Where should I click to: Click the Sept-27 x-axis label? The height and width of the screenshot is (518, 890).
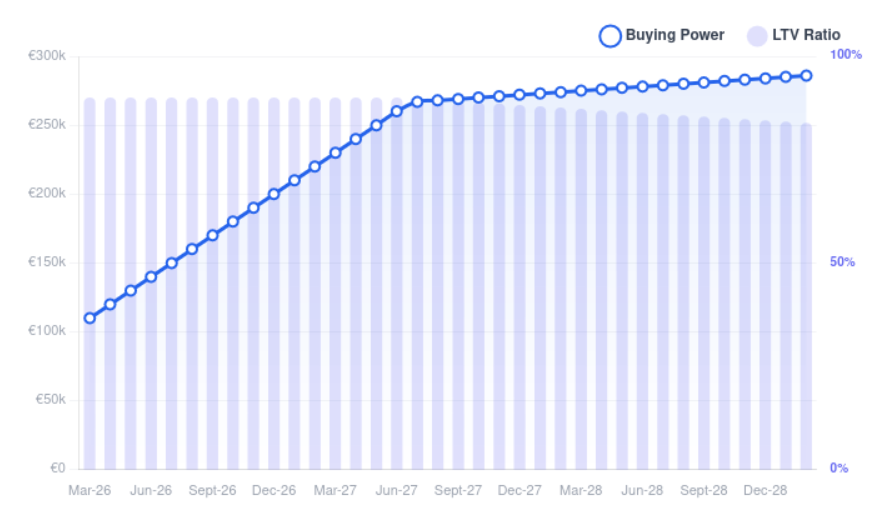(x=458, y=491)
